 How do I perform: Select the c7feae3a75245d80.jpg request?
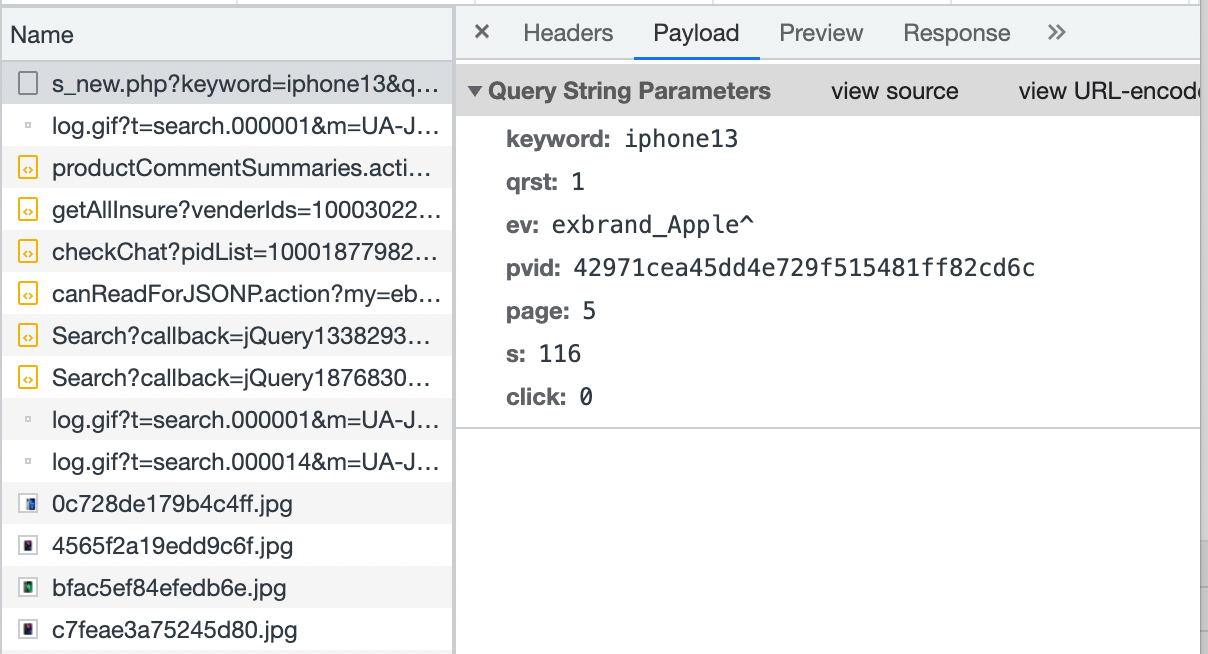click(x=226, y=630)
